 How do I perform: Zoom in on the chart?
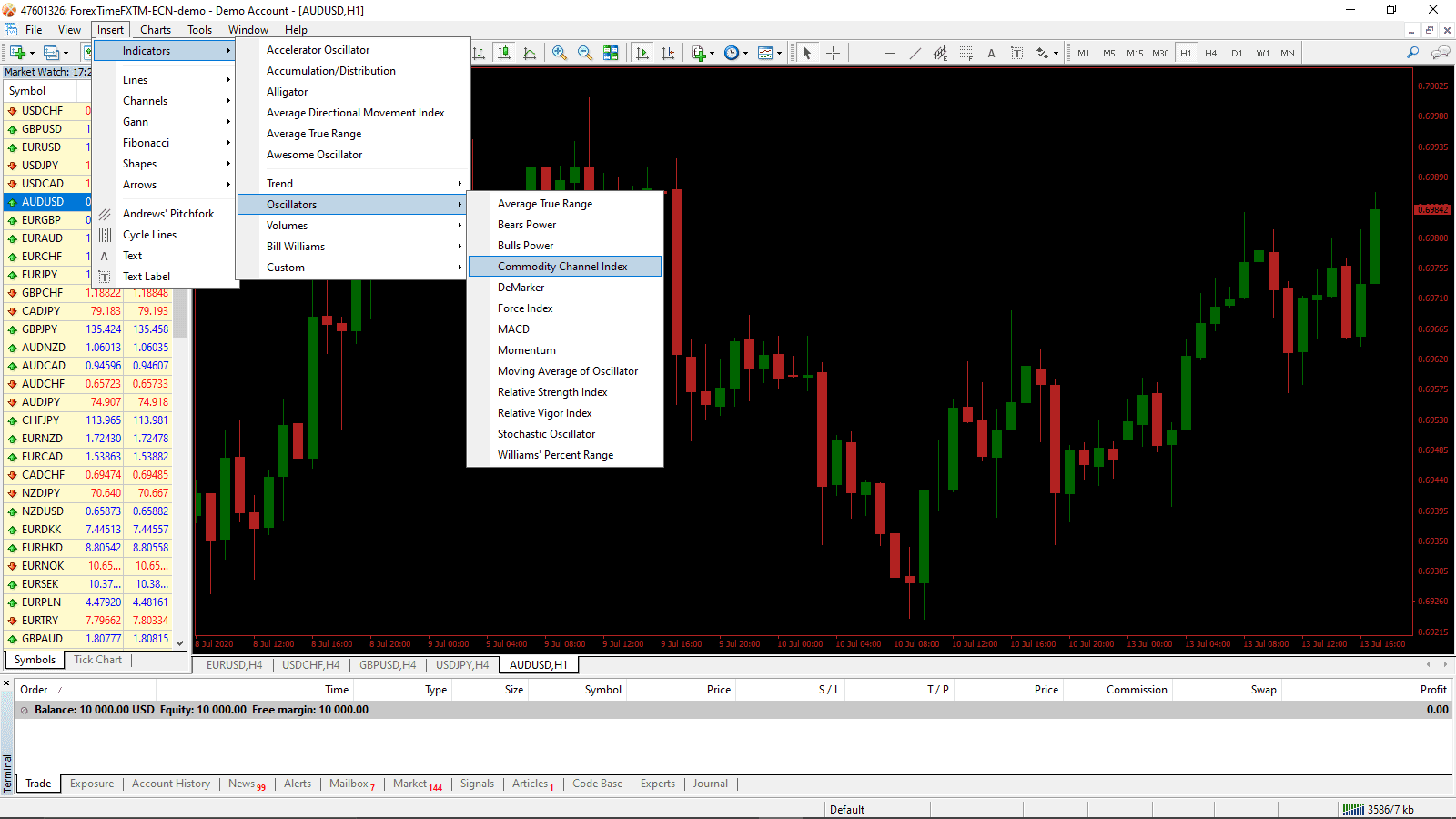[559, 53]
